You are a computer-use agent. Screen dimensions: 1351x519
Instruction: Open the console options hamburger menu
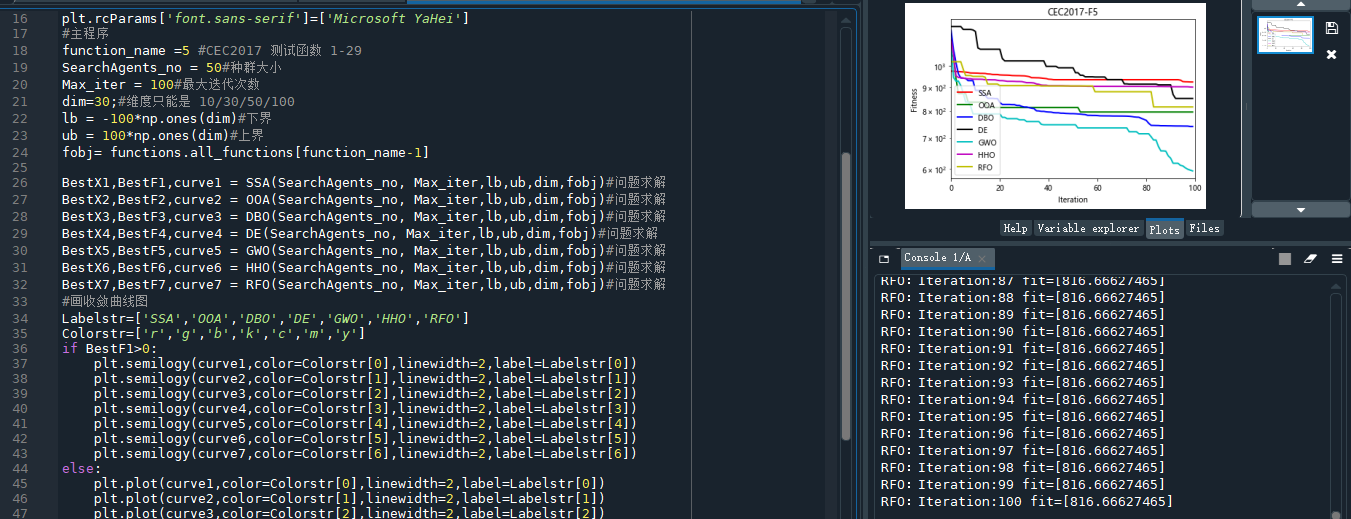tap(1337, 259)
